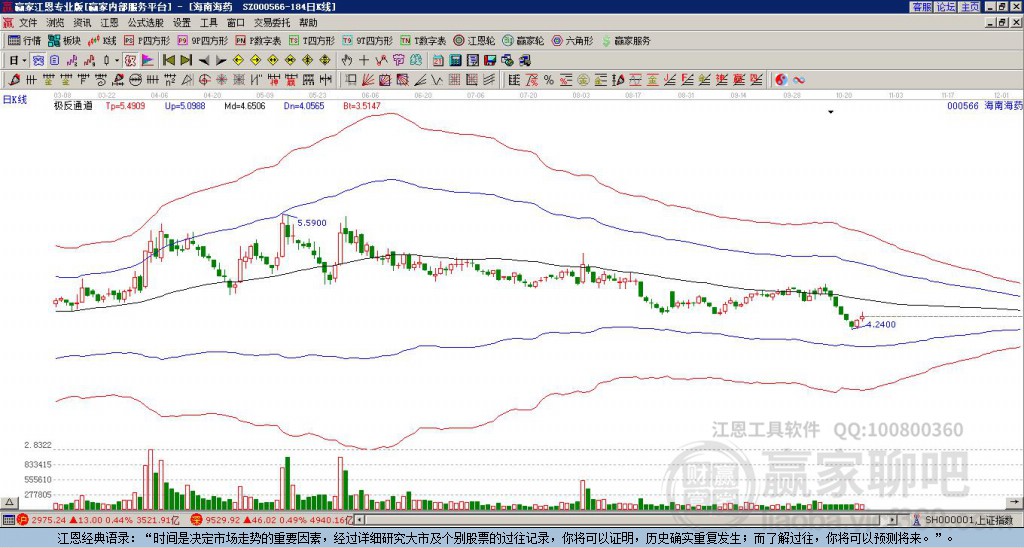Image resolution: width=1024 pixels, height=548 pixels.
Task: Open 赢家服务 from toolbar
Action: pos(626,40)
